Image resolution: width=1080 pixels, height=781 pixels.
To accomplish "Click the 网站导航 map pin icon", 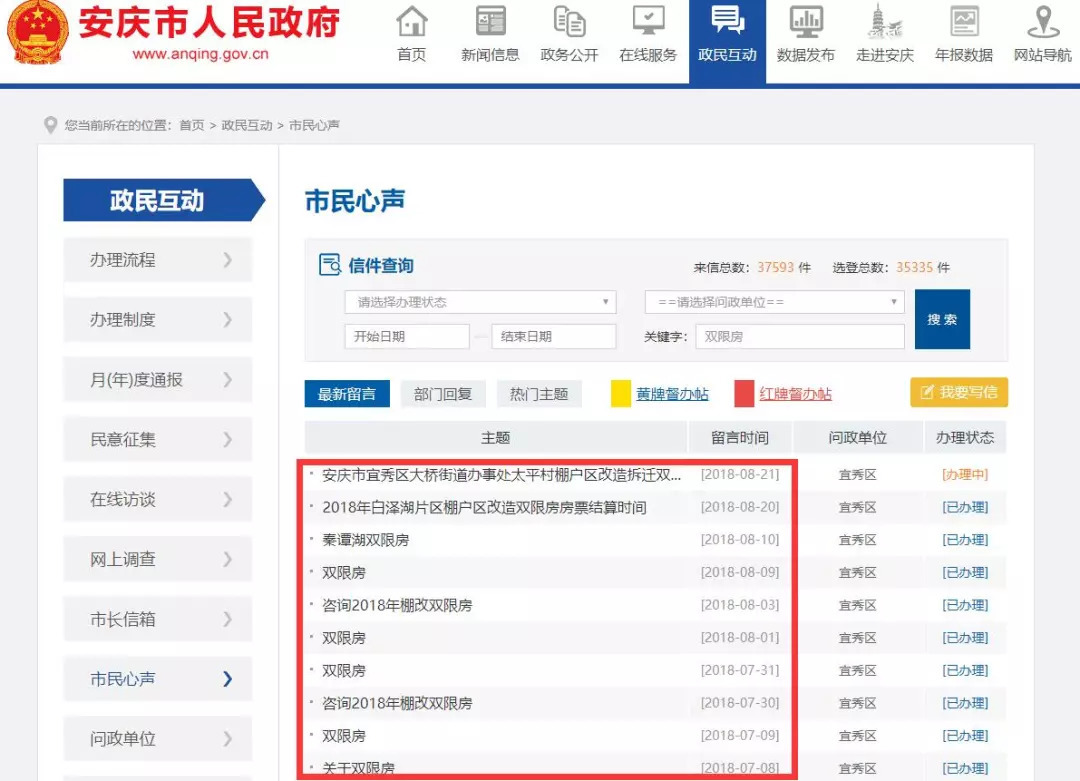I will (x=1043, y=22).
